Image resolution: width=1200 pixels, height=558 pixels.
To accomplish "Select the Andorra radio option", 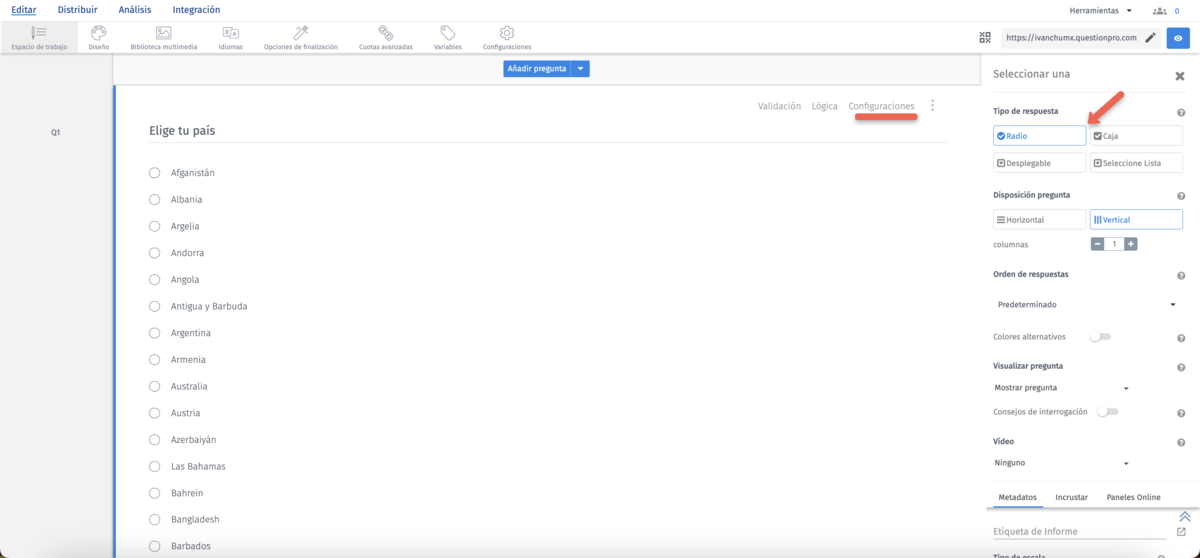I will [x=155, y=253].
